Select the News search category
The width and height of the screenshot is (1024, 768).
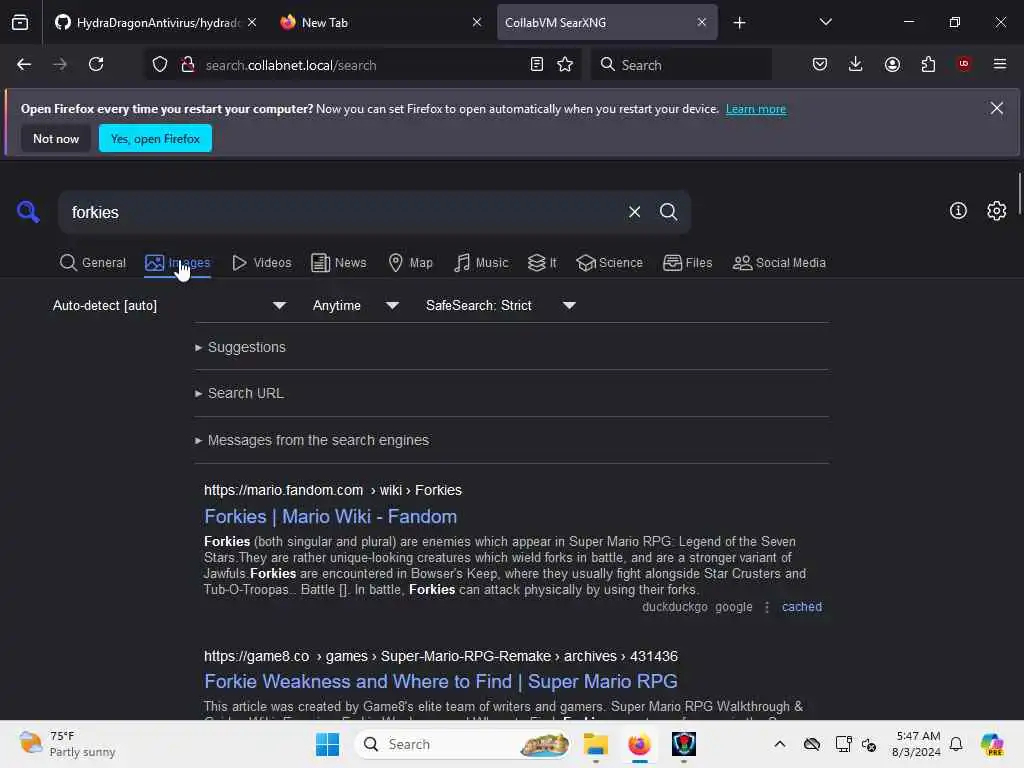339,263
